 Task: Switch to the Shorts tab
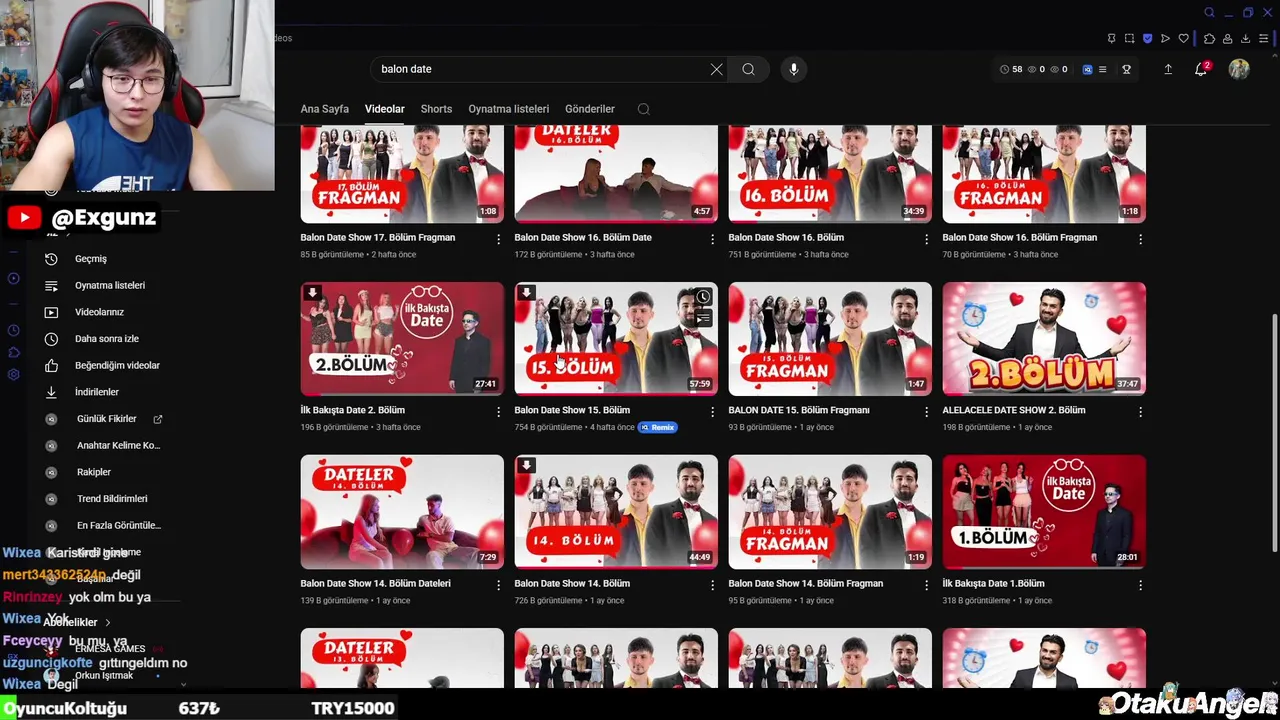coord(436,108)
